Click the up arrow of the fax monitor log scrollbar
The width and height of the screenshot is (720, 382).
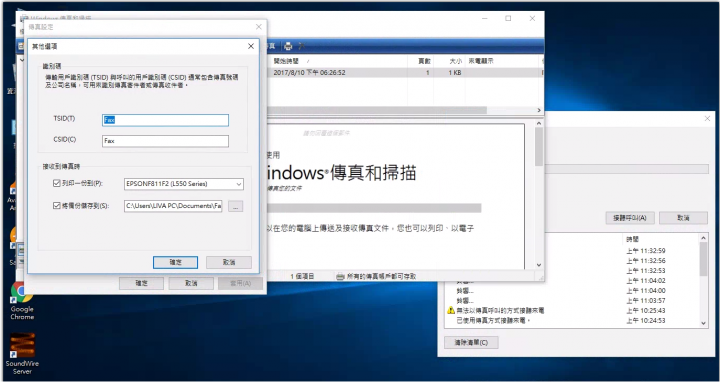[703, 238]
